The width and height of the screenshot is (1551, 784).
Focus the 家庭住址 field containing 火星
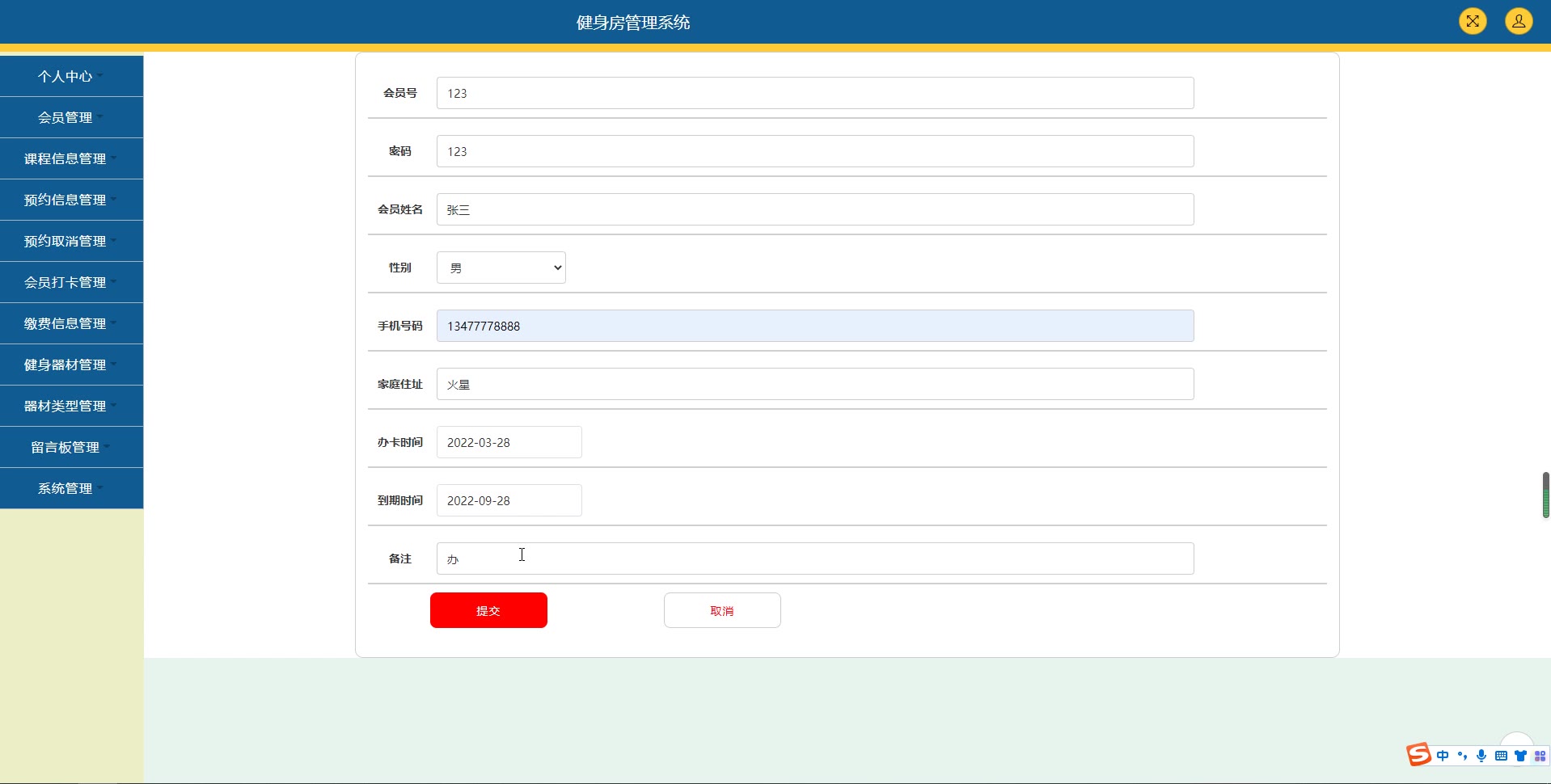(x=815, y=384)
